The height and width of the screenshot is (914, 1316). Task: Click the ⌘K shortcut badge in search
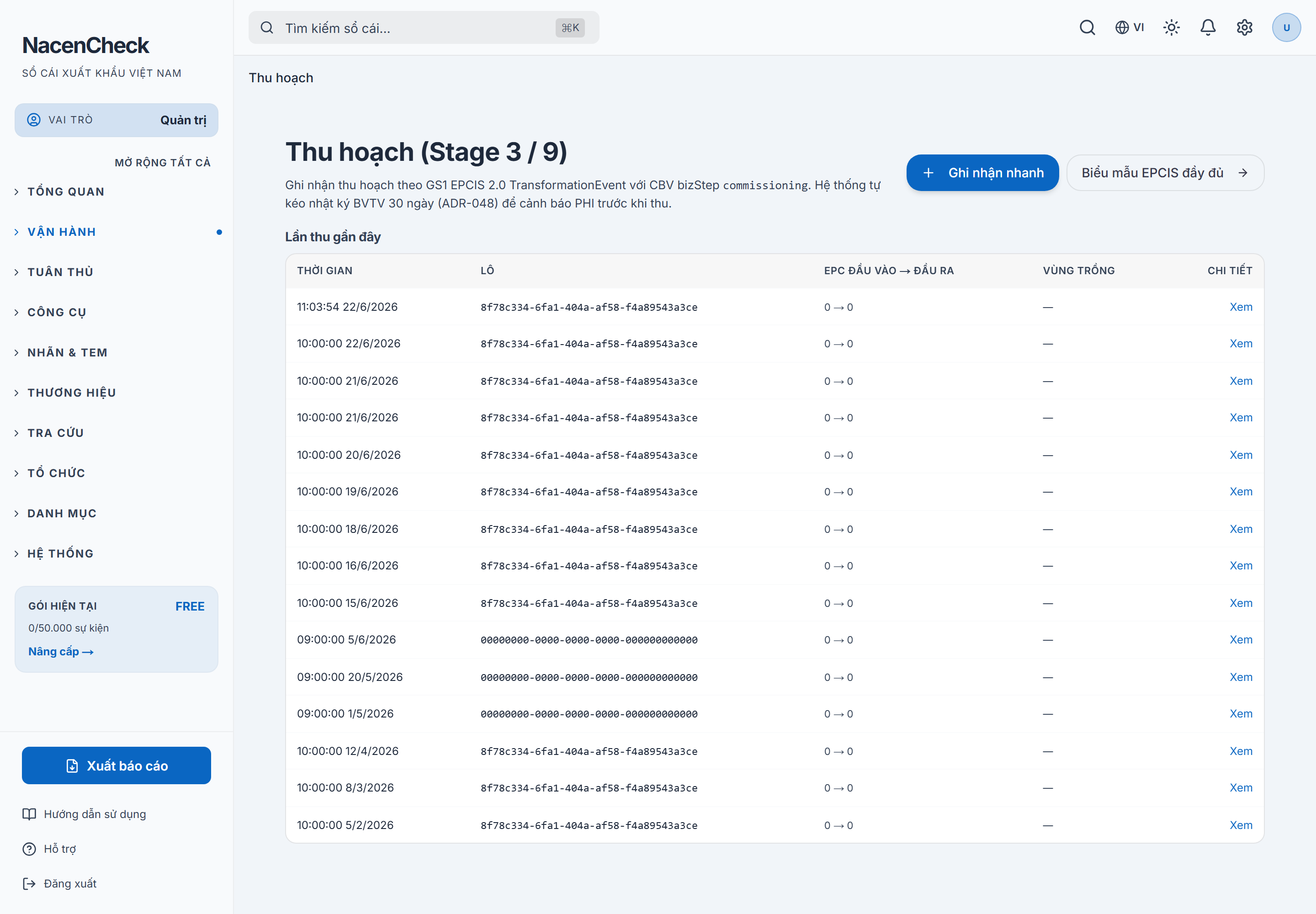pos(570,27)
